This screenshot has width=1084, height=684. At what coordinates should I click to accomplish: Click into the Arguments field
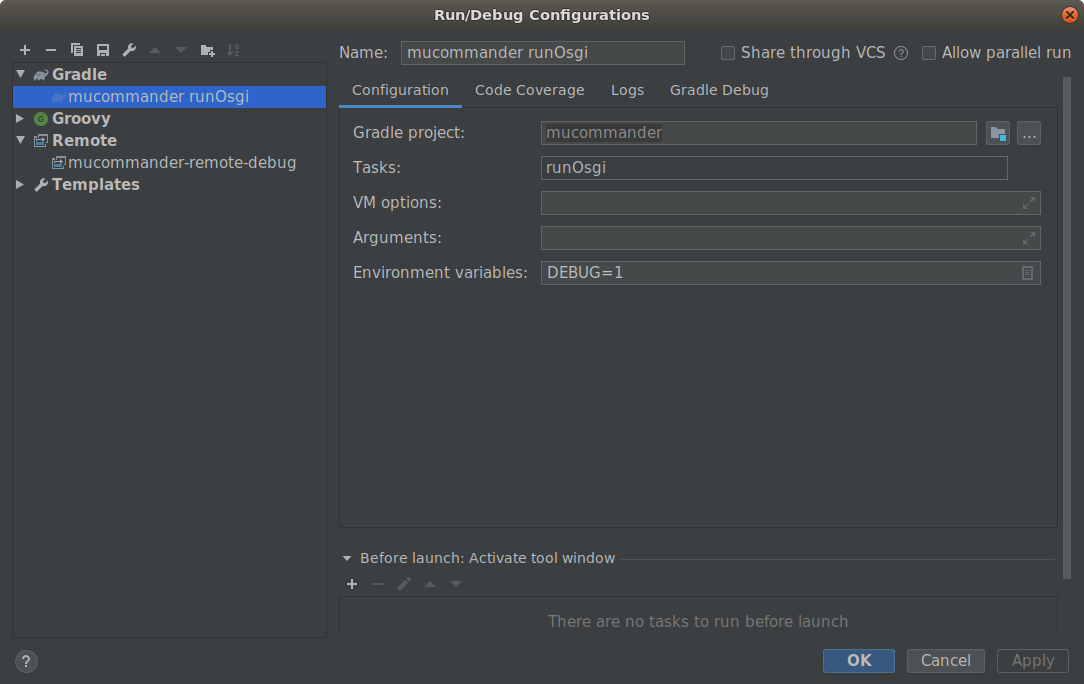point(790,238)
